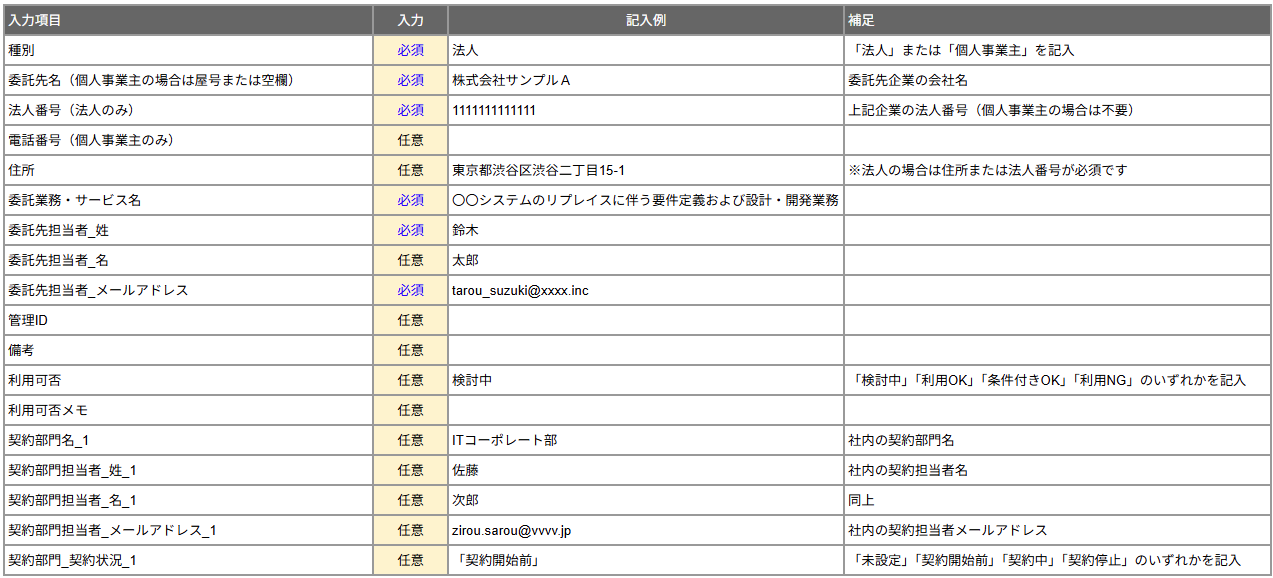This screenshot has height=578, width=1273.
Task: Click the example number 1111111111111
Action: [x=494, y=110]
